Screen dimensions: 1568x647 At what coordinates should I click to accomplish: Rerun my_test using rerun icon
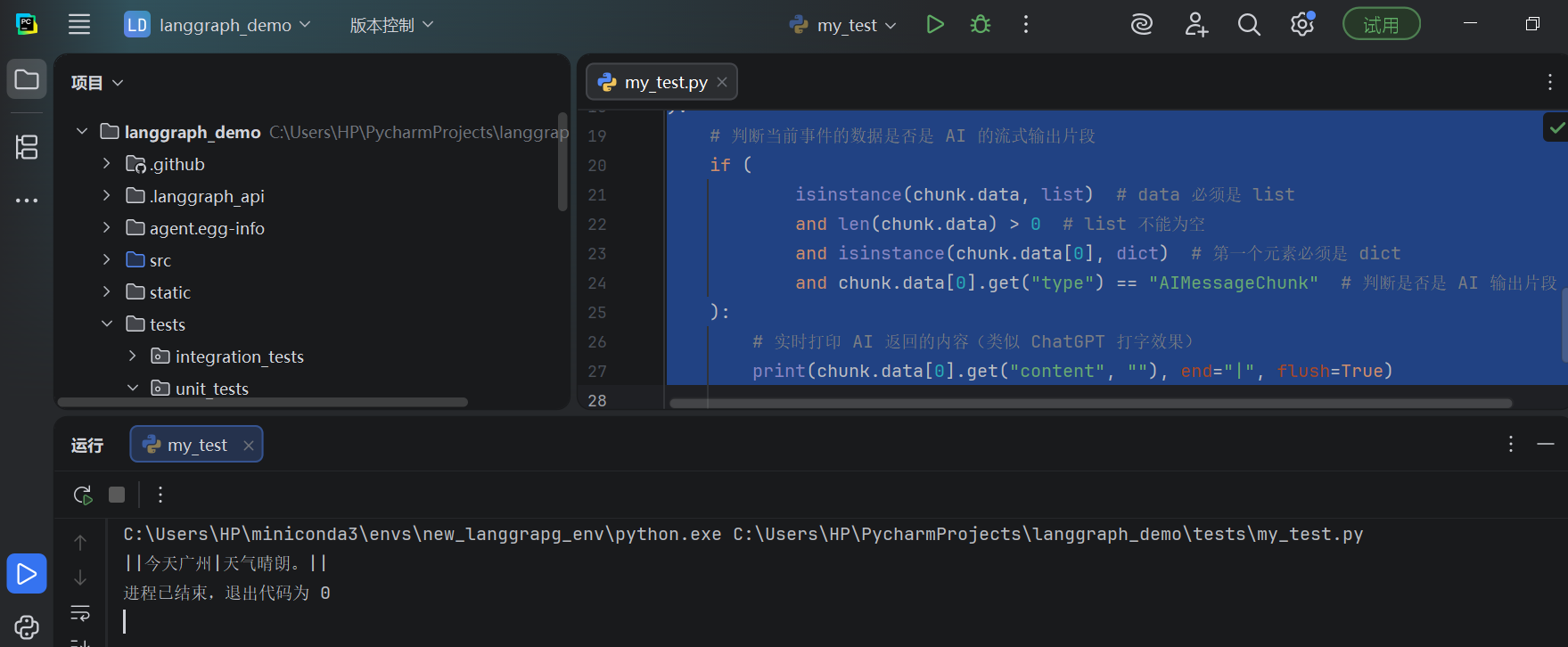[83, 495]
